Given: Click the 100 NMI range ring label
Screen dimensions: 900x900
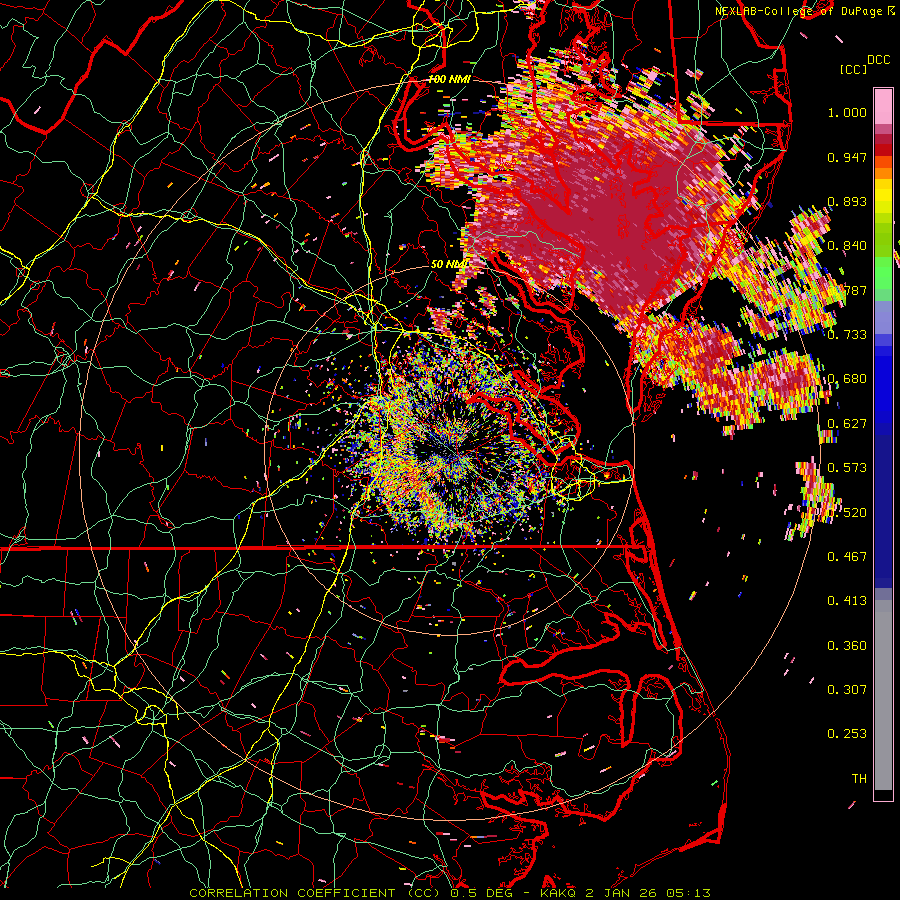Looking at the screenshot, I should point(449,79).
